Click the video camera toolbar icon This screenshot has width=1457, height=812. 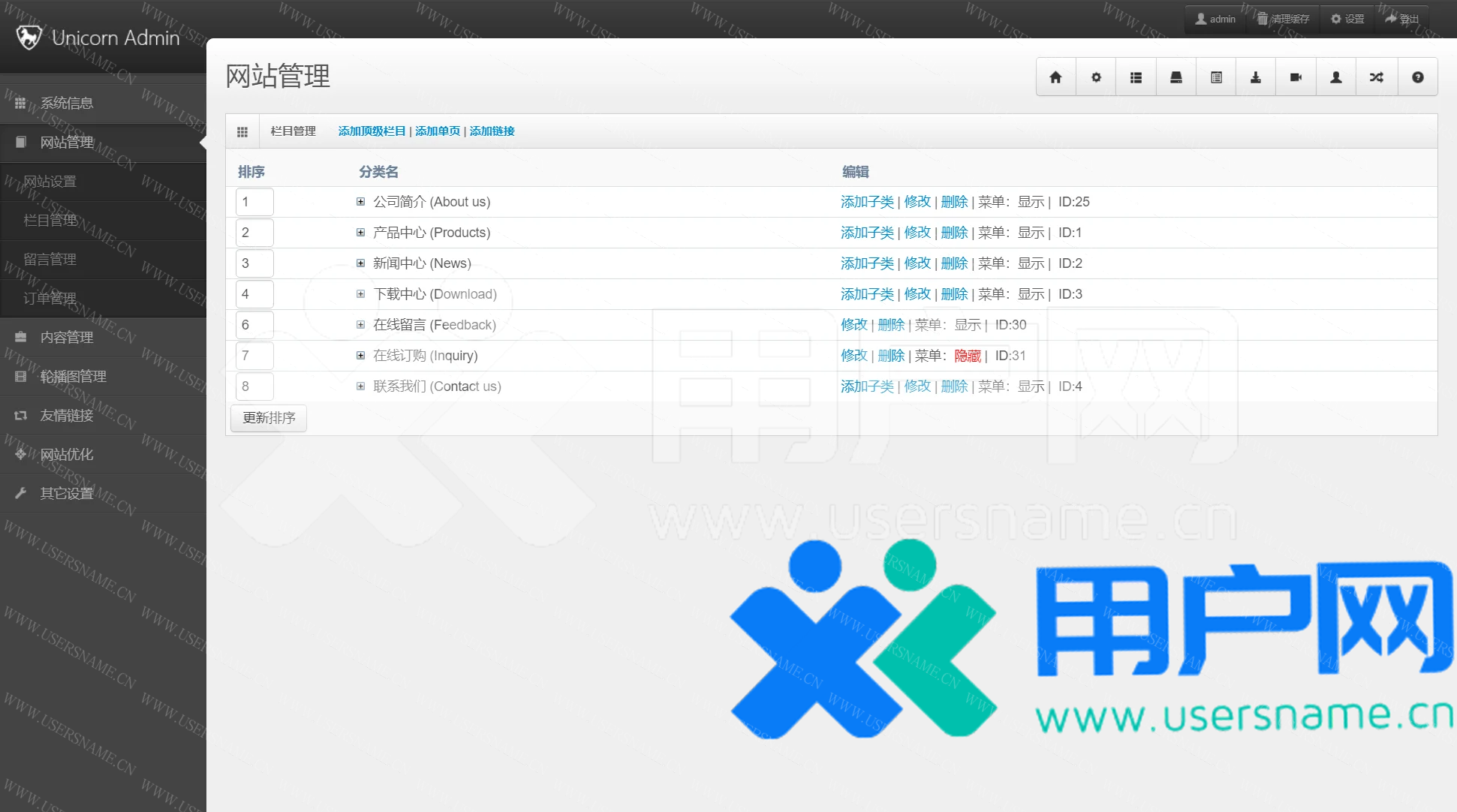click(1296, 77)
